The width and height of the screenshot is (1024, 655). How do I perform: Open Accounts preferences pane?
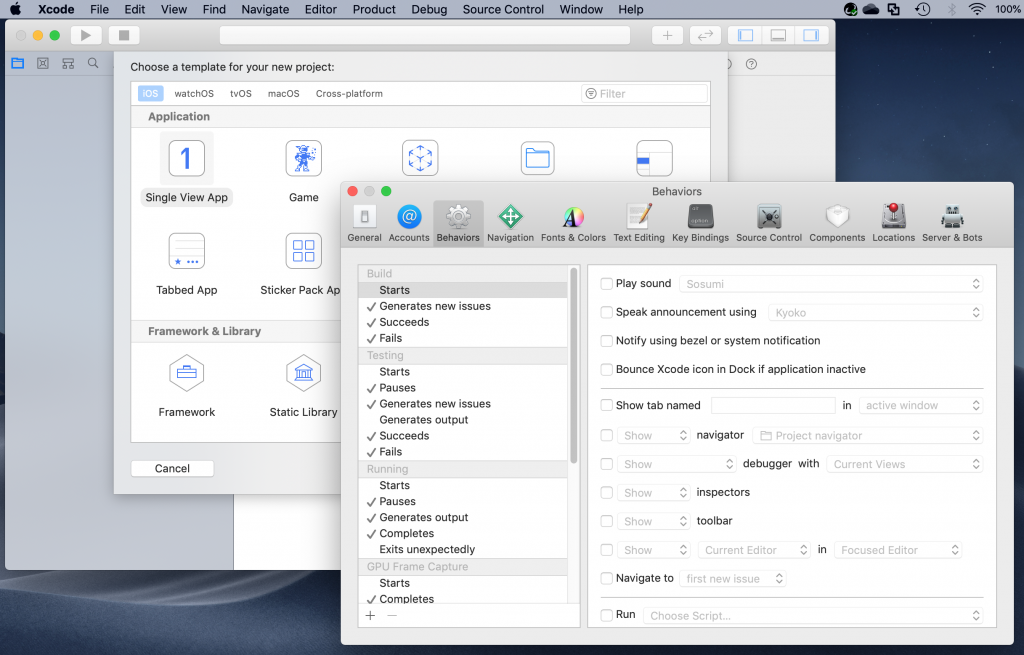pyautogui.click(x=409, y=223)
